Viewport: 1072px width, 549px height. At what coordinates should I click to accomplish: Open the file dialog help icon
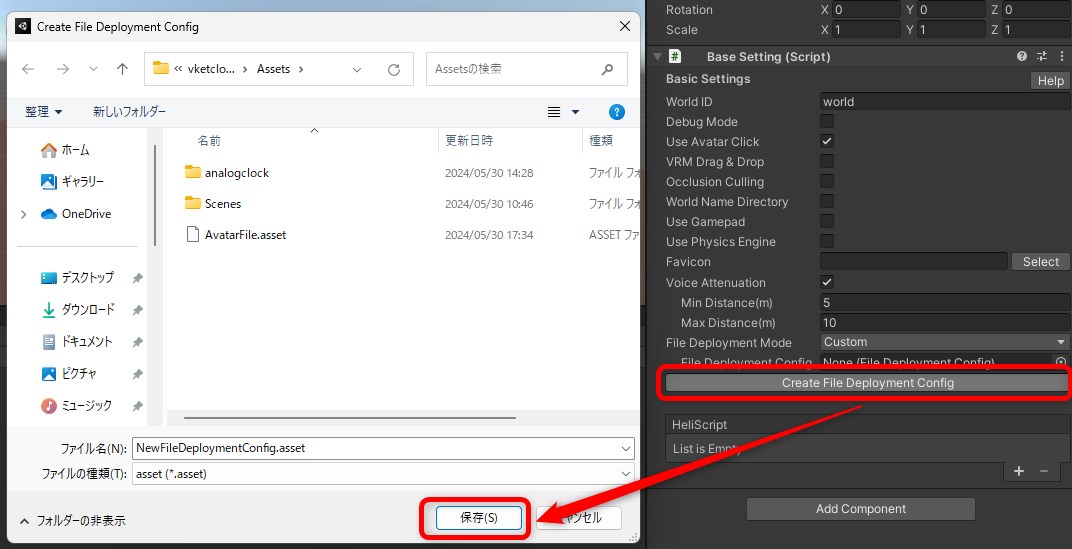(617, 112)
